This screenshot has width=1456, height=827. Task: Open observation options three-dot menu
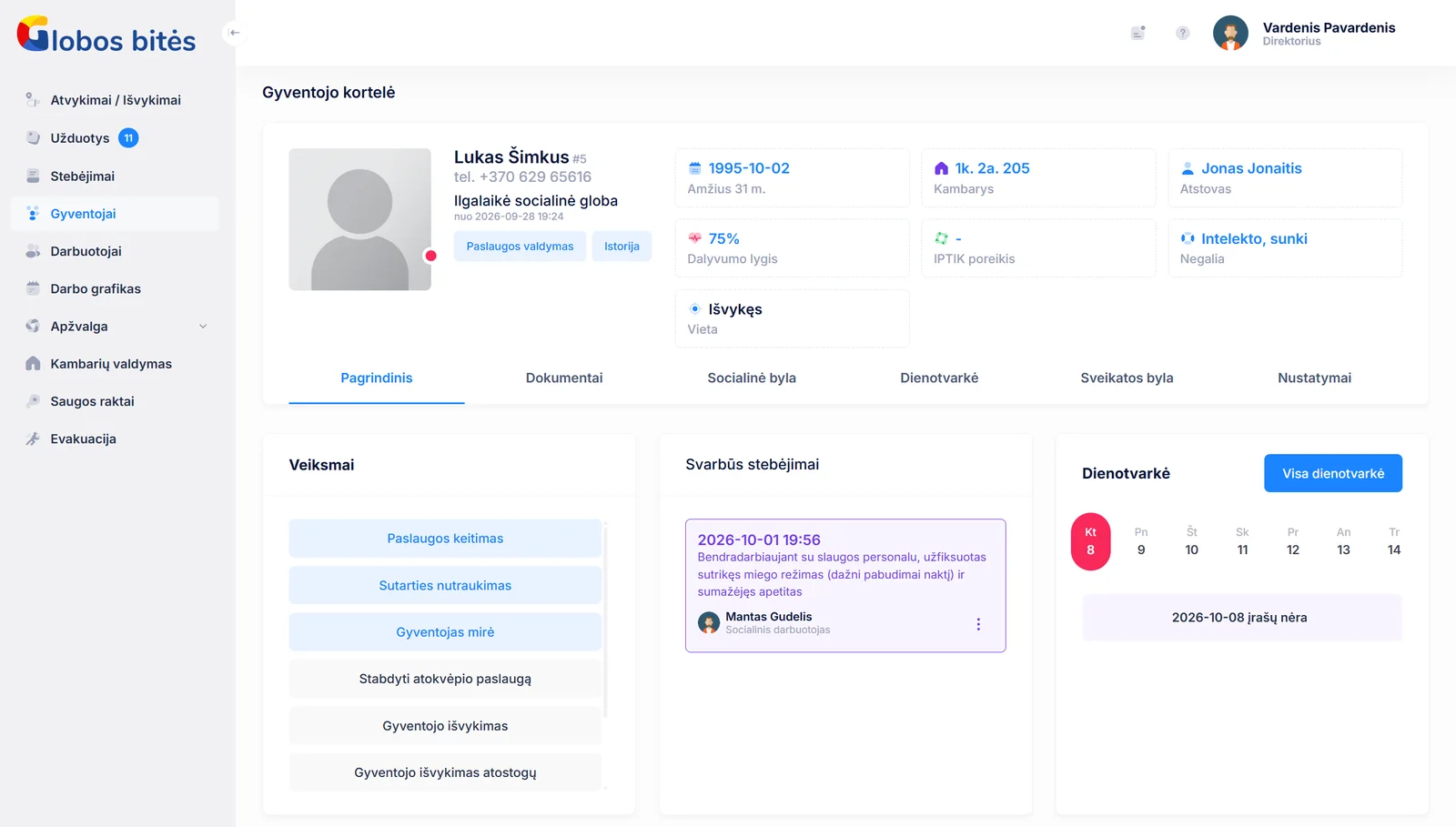tap(978, 624)
